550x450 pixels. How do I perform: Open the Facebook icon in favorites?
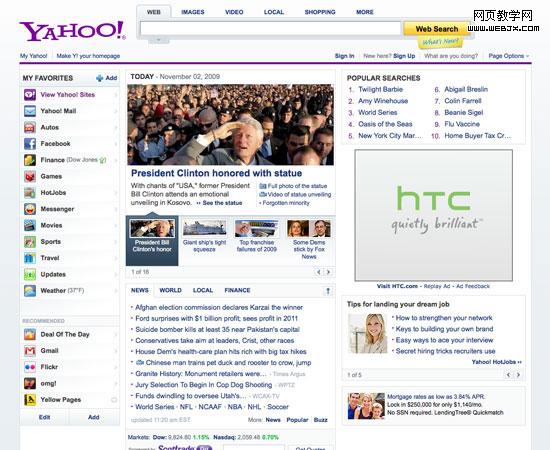click(30, 144)
